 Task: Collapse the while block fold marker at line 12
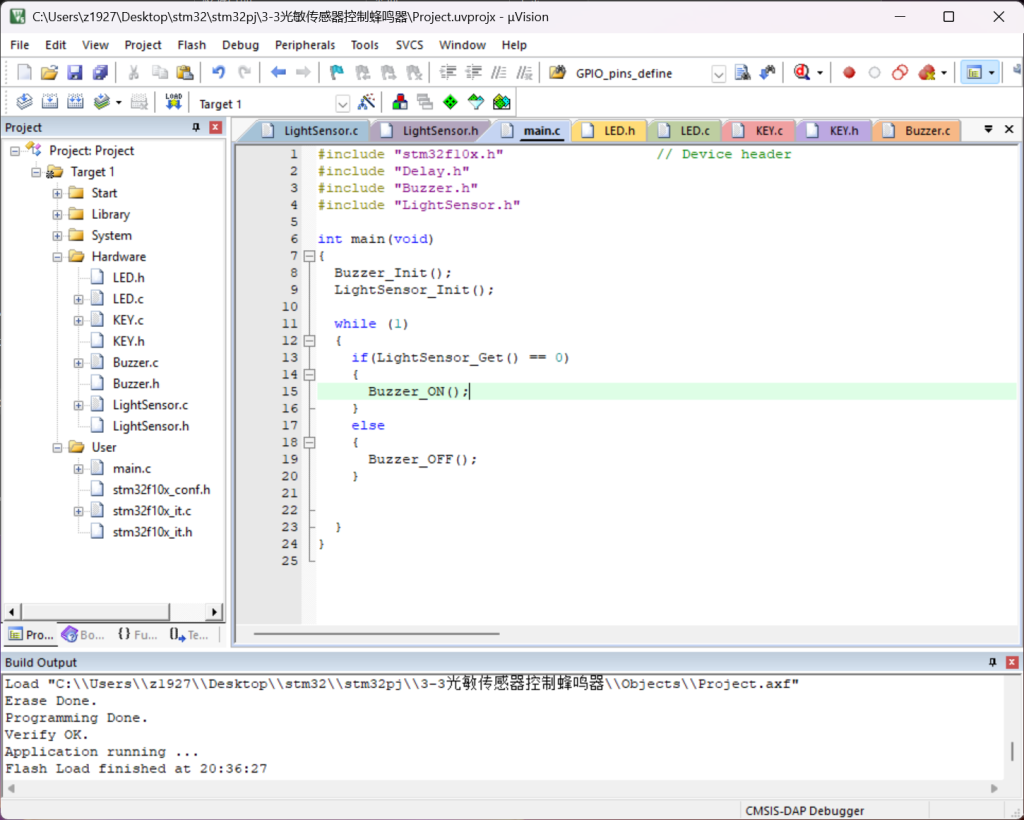309,341
